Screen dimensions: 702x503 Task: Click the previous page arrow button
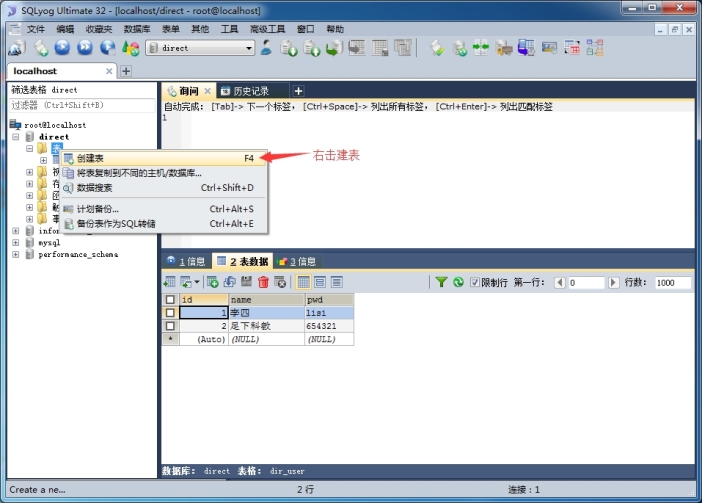tap(560, 282)
